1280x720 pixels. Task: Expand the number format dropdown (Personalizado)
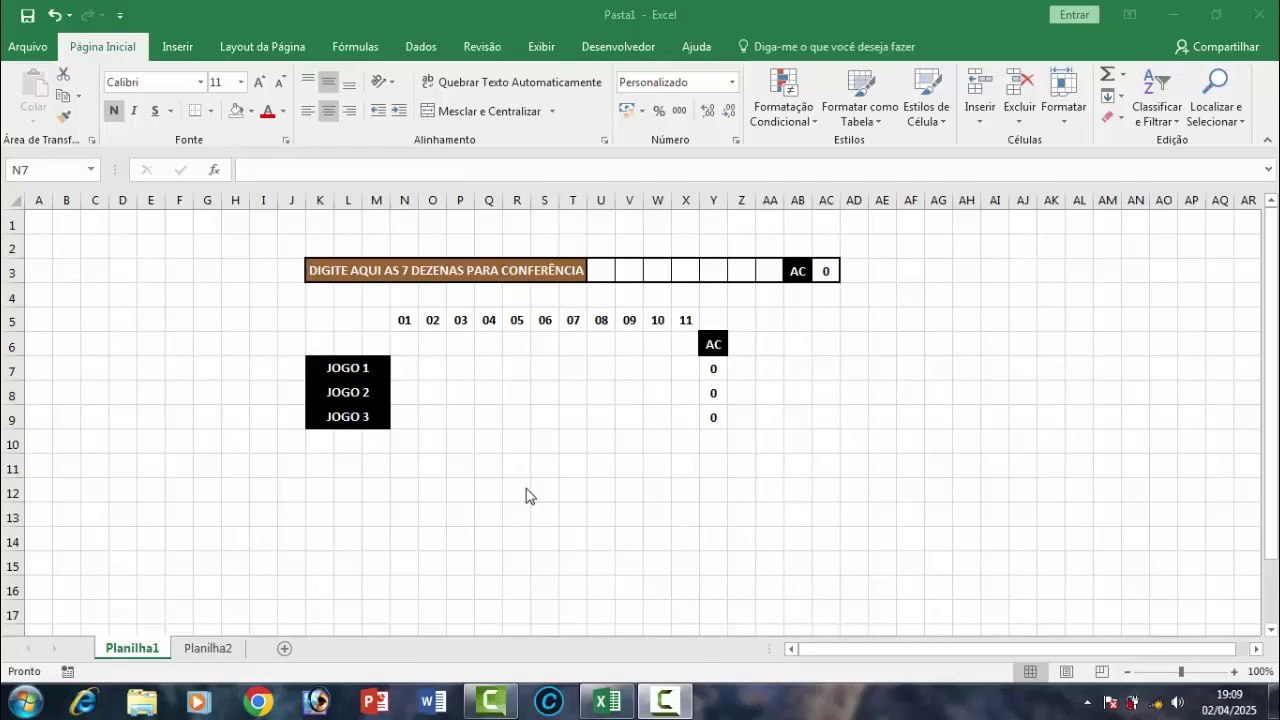click(x=732, y=82)
